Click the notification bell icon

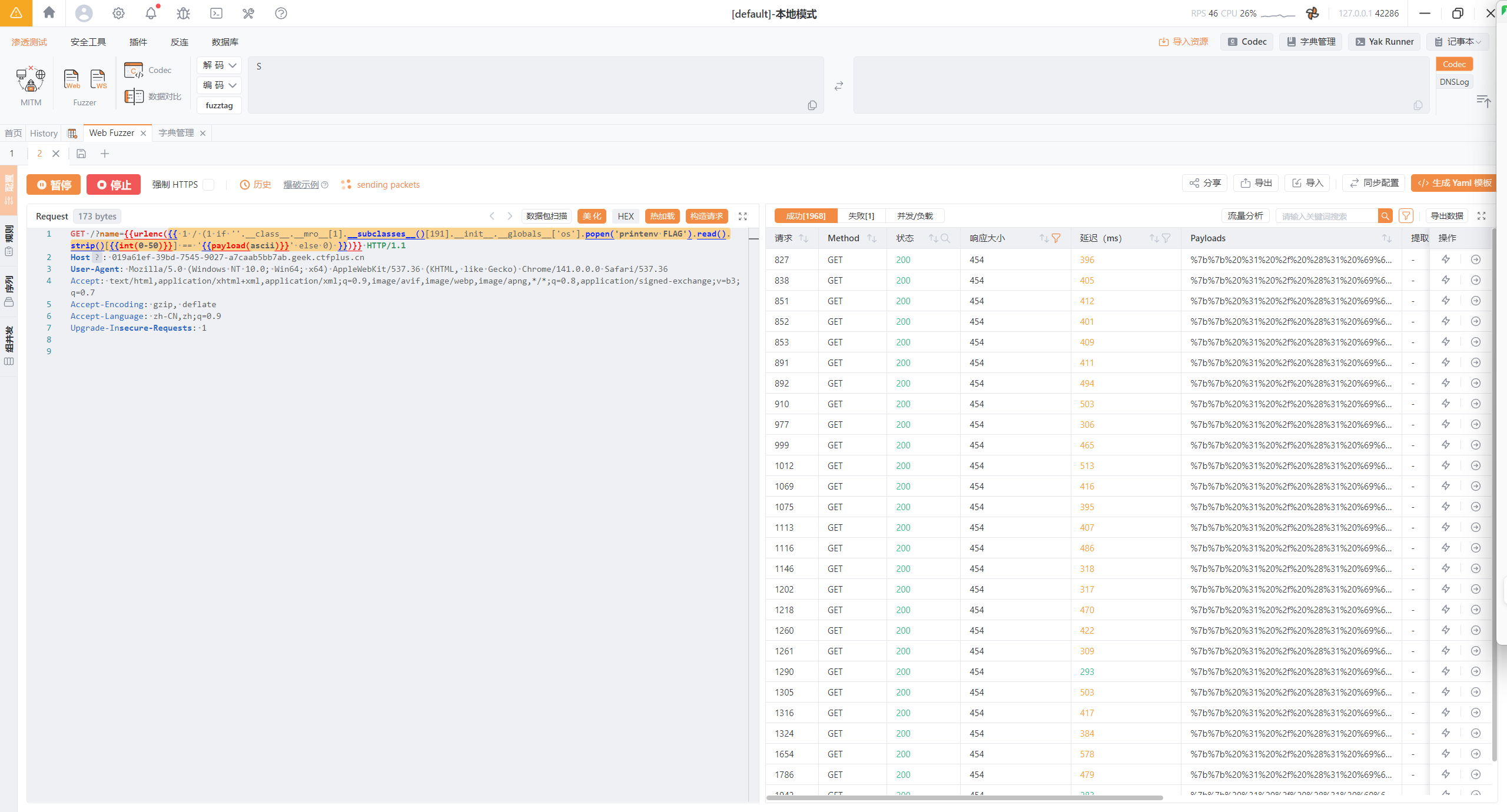(x=151, y=14)
